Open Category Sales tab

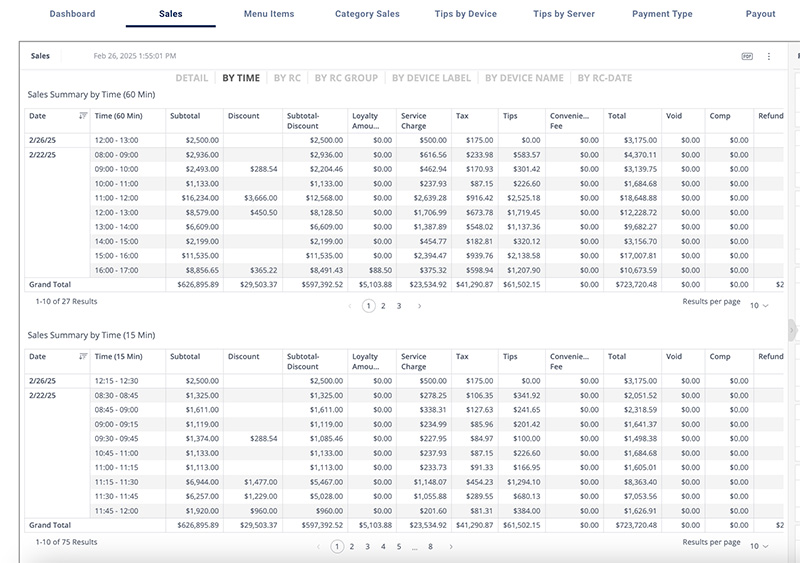click(367, 14)
